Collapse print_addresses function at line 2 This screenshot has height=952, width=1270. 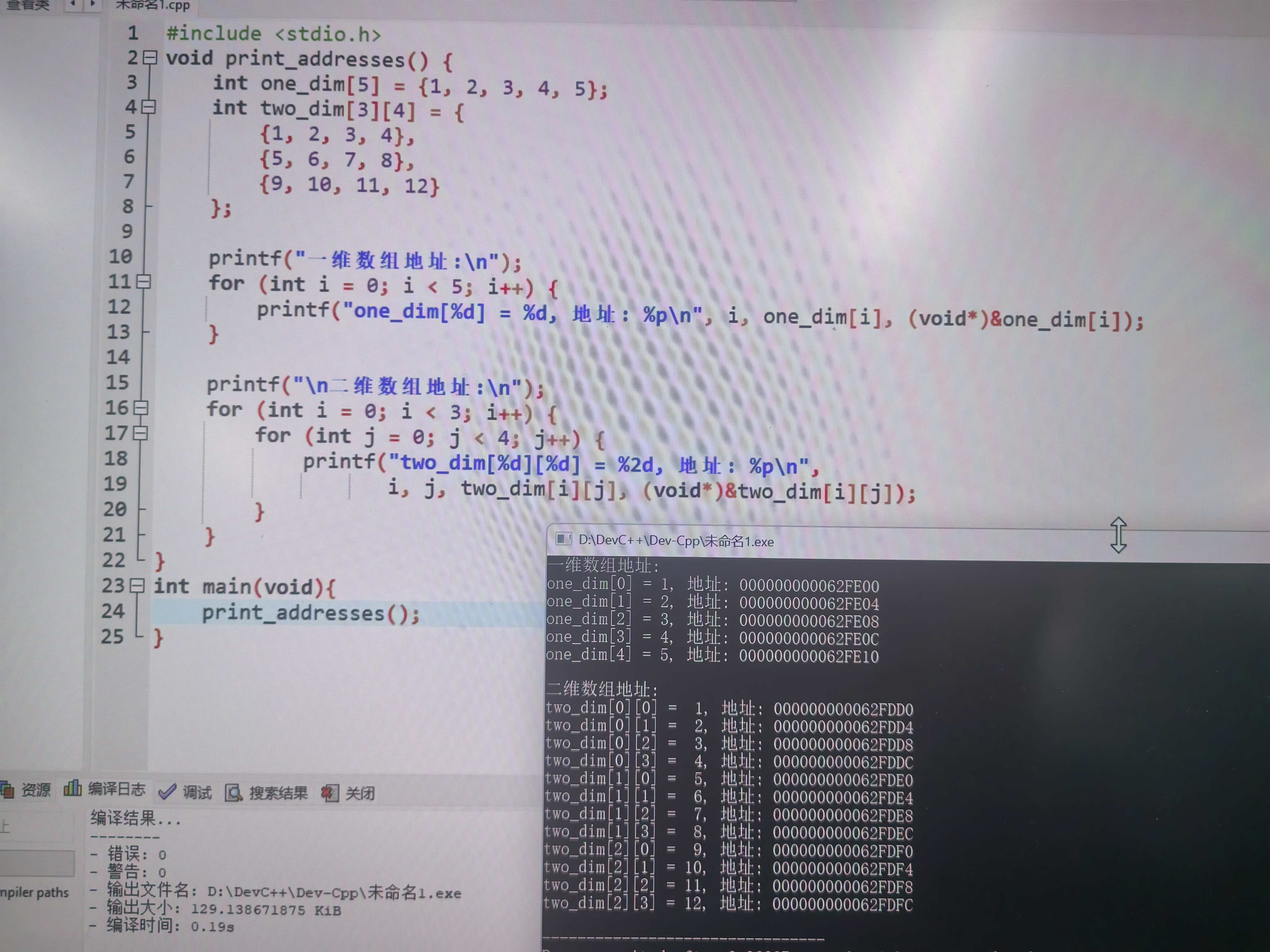tap(150, 57)
